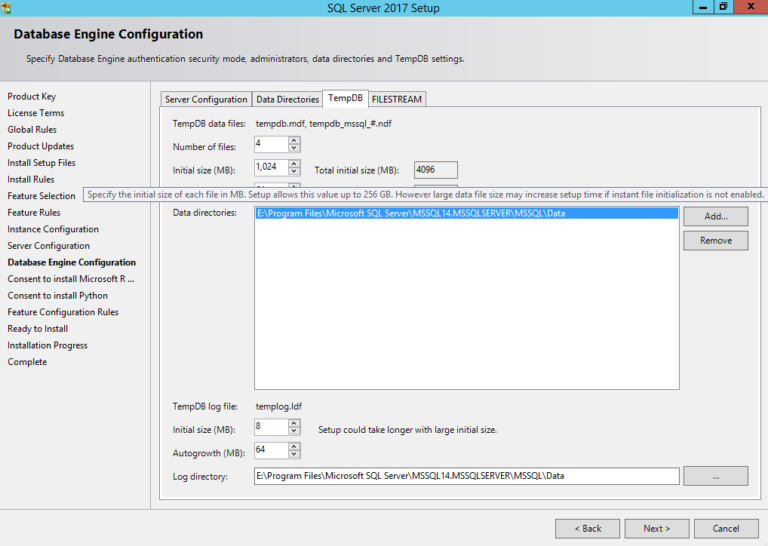Click the log Autogrowth field showing 64
This screenshot has width=768, height=546.
271,451
